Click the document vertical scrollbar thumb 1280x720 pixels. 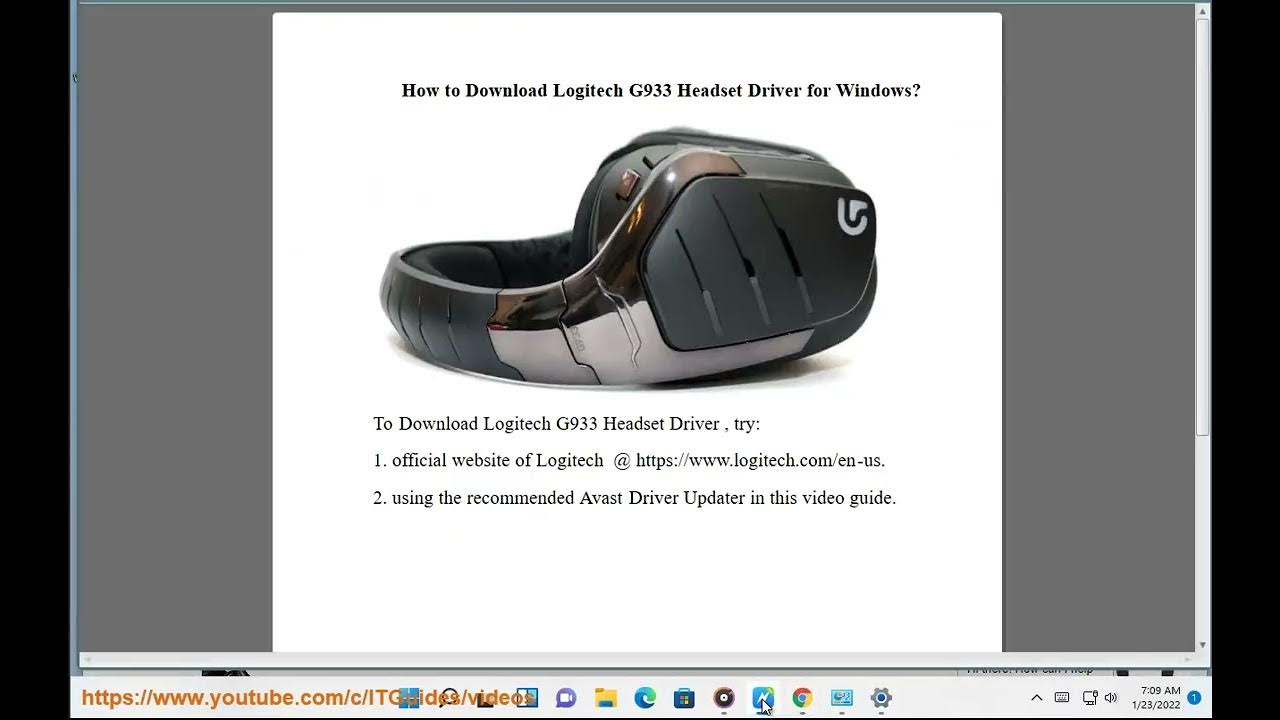click(1203, 227)
